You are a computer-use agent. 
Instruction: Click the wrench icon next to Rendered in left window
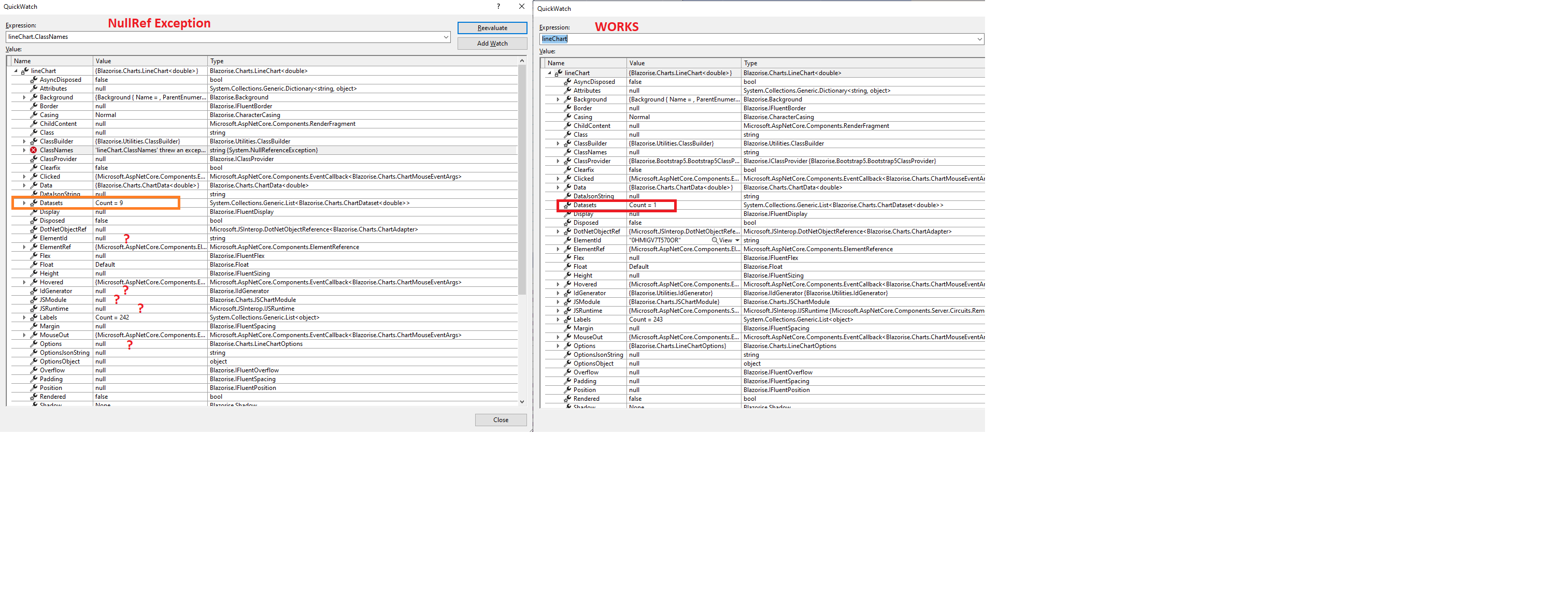[34, 397]
